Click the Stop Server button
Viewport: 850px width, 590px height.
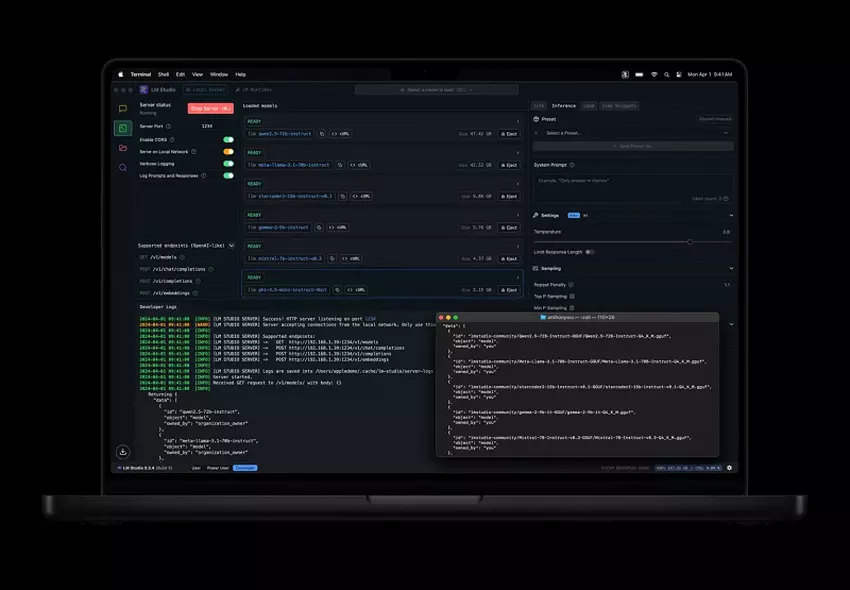tap(210, 108)
